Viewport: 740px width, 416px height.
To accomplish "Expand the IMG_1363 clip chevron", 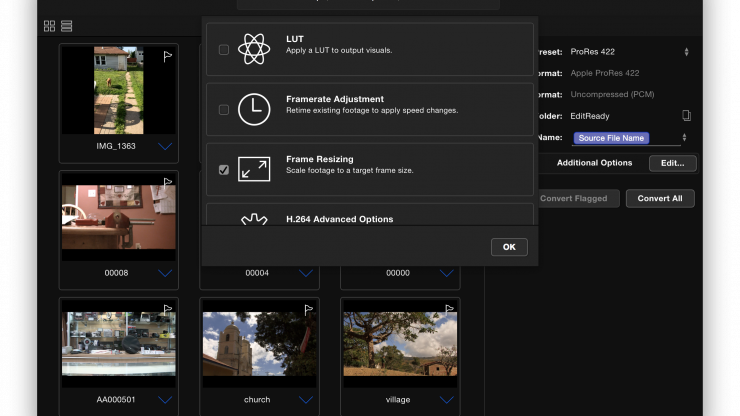I will (x=165, y=147).
